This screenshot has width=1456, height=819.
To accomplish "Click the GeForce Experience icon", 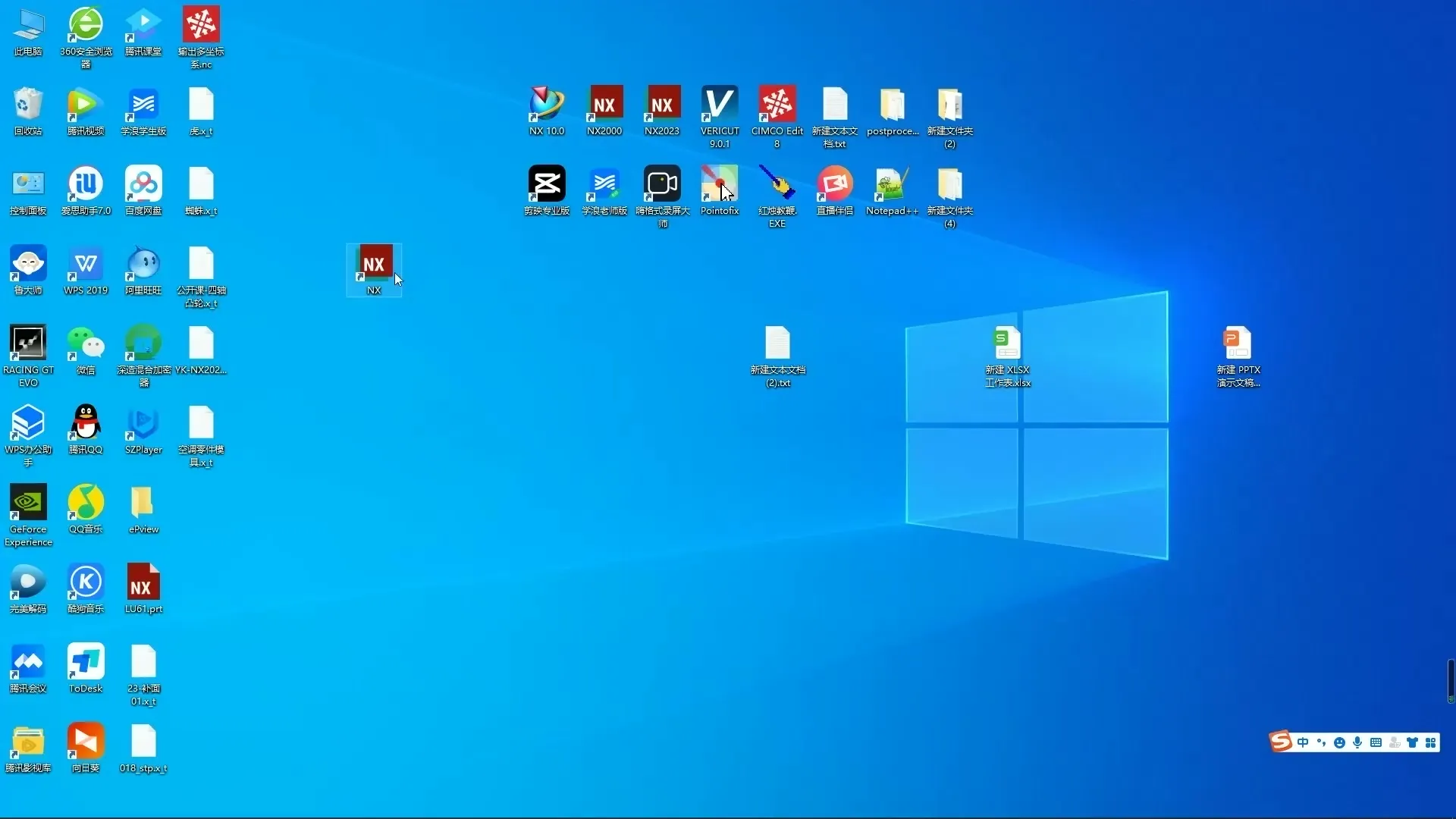I will tap(28, 503).
